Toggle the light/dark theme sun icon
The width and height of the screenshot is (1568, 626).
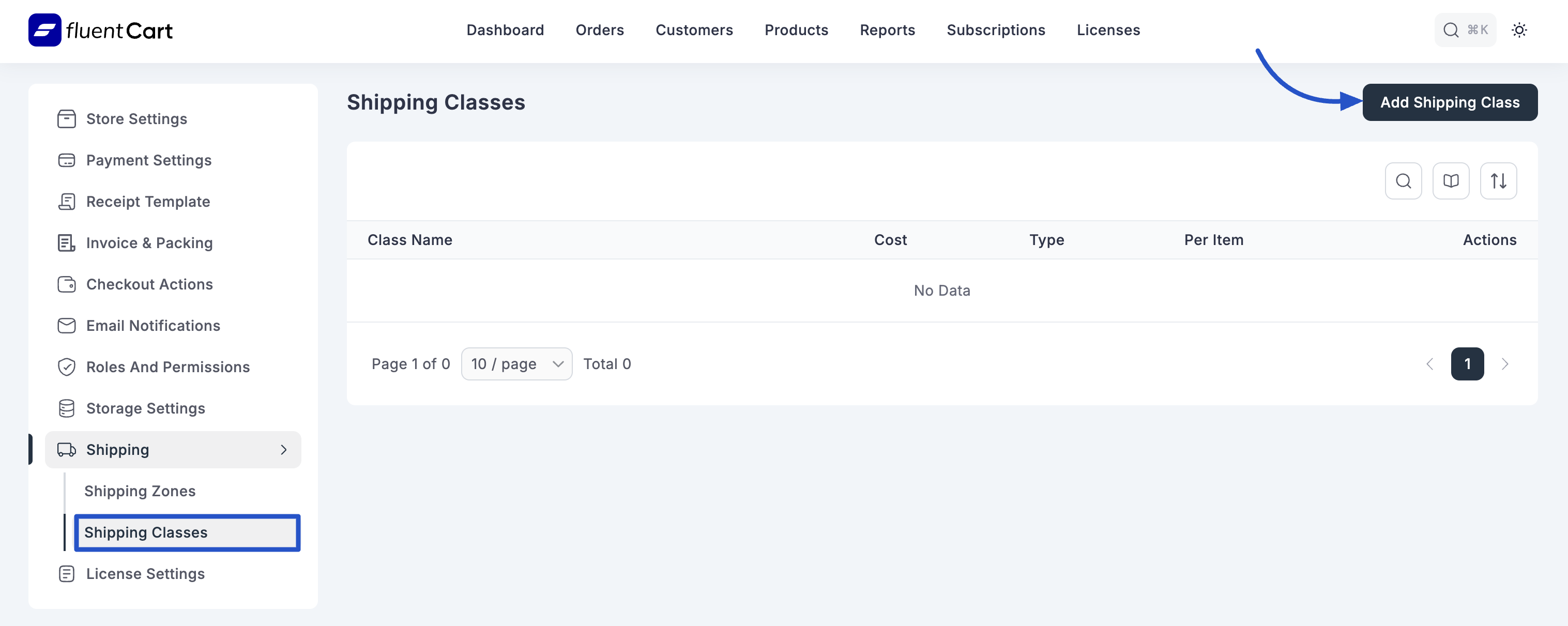[x=1519, y=30]
